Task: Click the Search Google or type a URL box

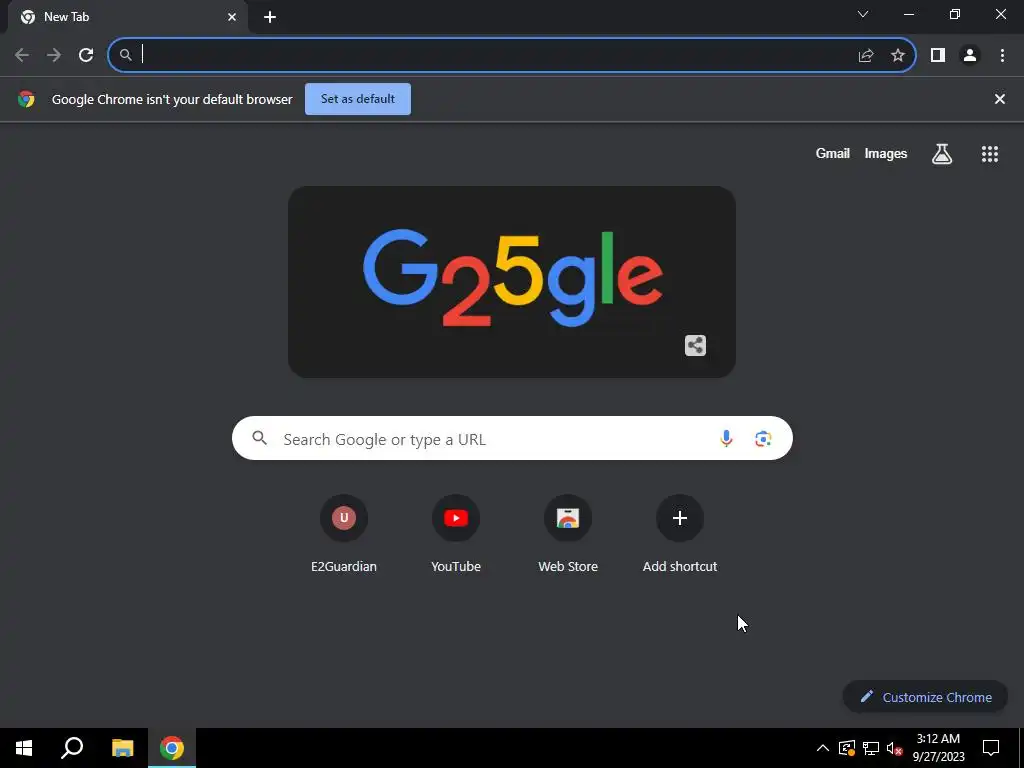Action: coord(512,438)
